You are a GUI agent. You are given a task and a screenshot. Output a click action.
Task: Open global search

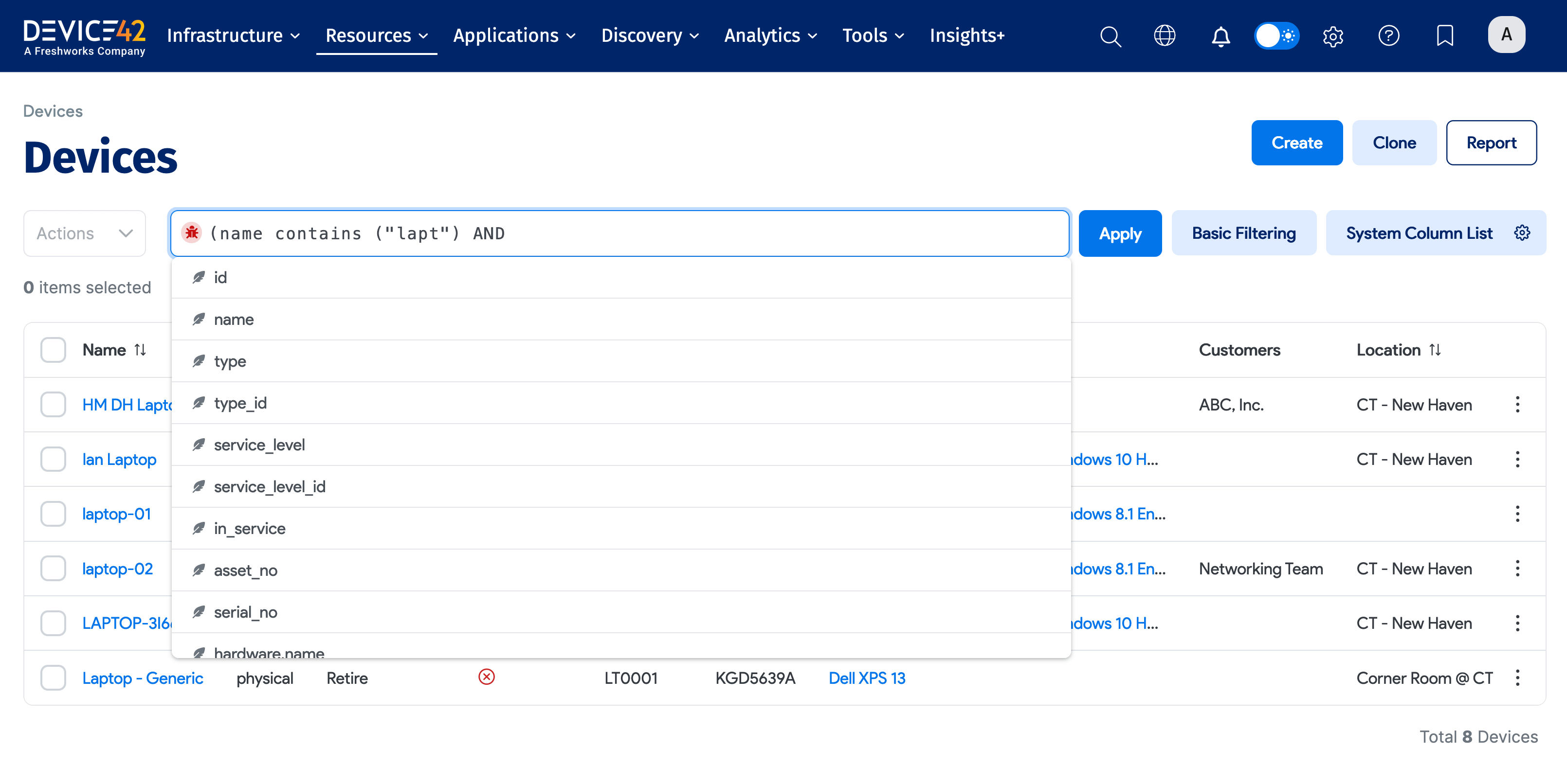tap(1111, 36)
